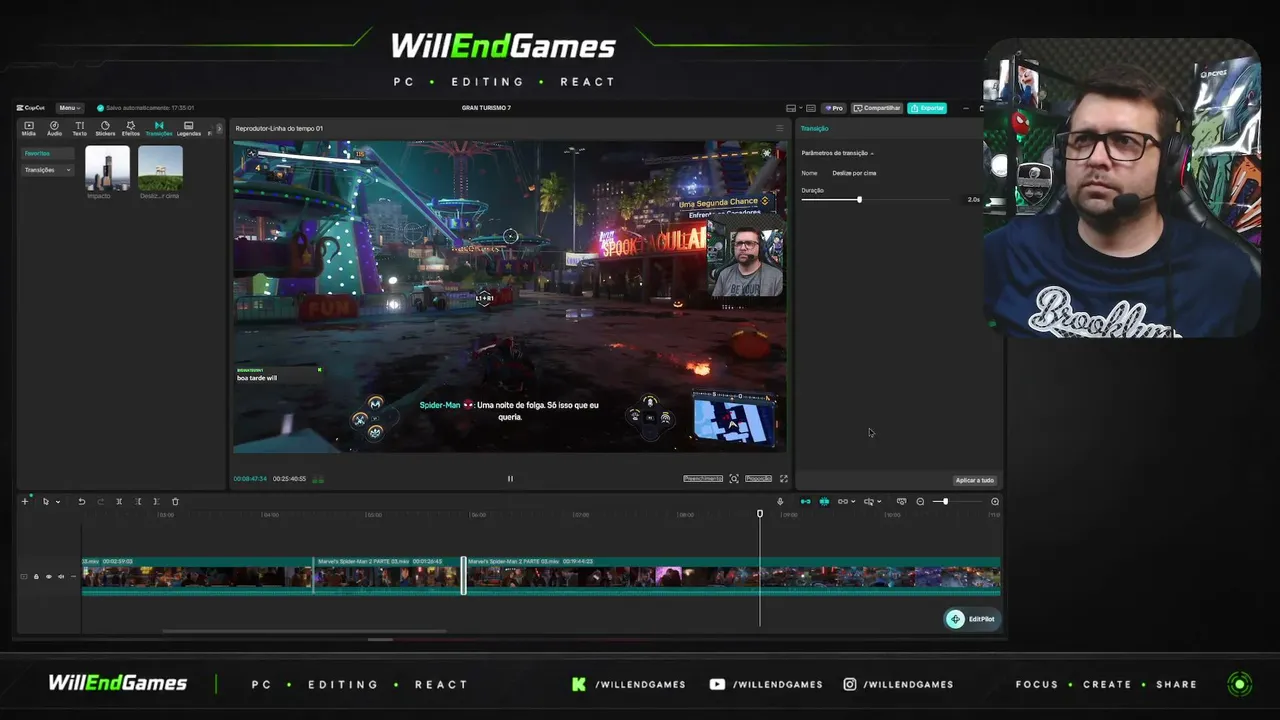Click the split clip tool
Viewport: 1280px width, 720px height.
point(119,502)
